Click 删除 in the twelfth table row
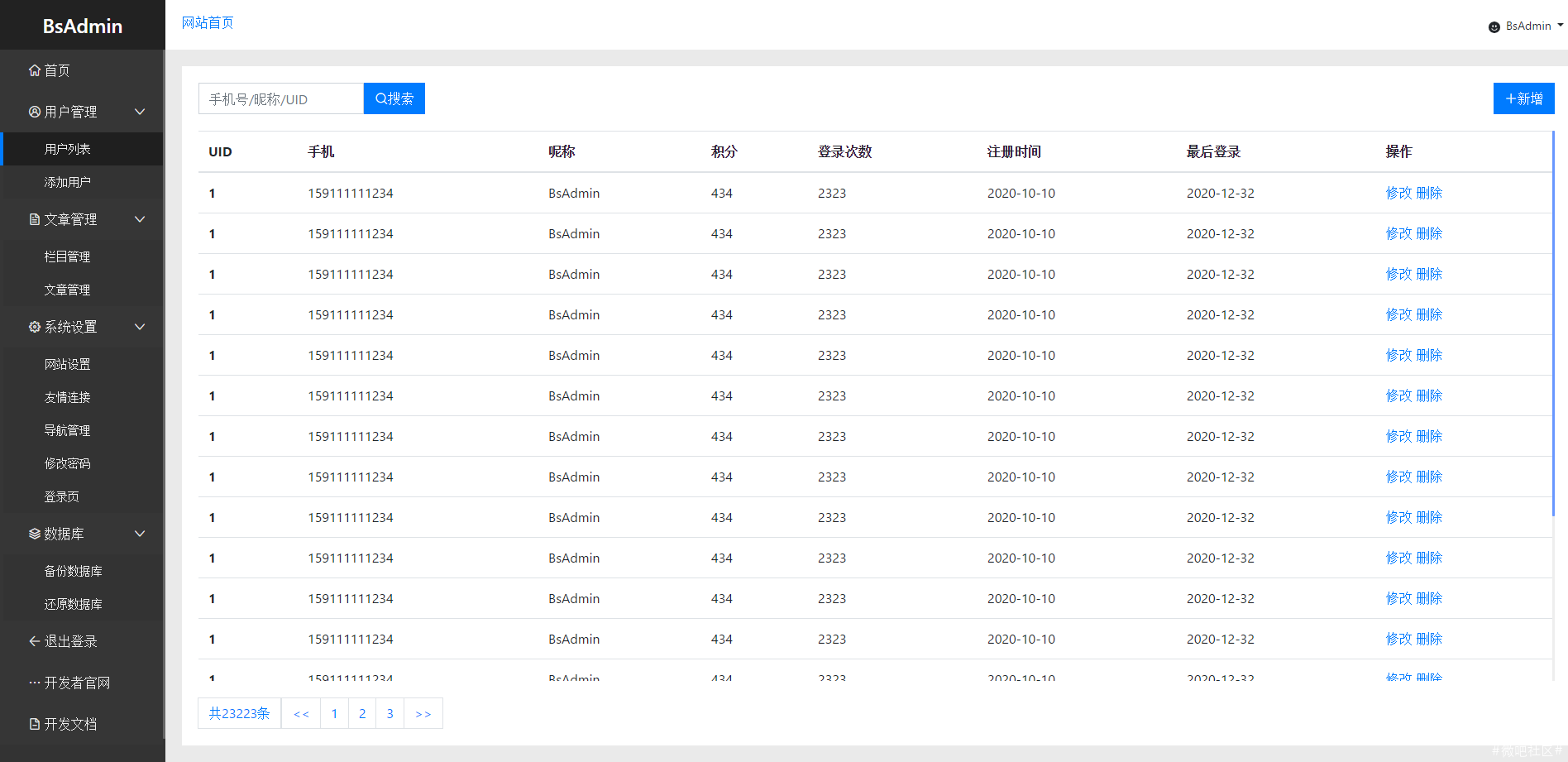This screenshot has height=762, width=1568. pyautogui.click(x=1429, y=639)
